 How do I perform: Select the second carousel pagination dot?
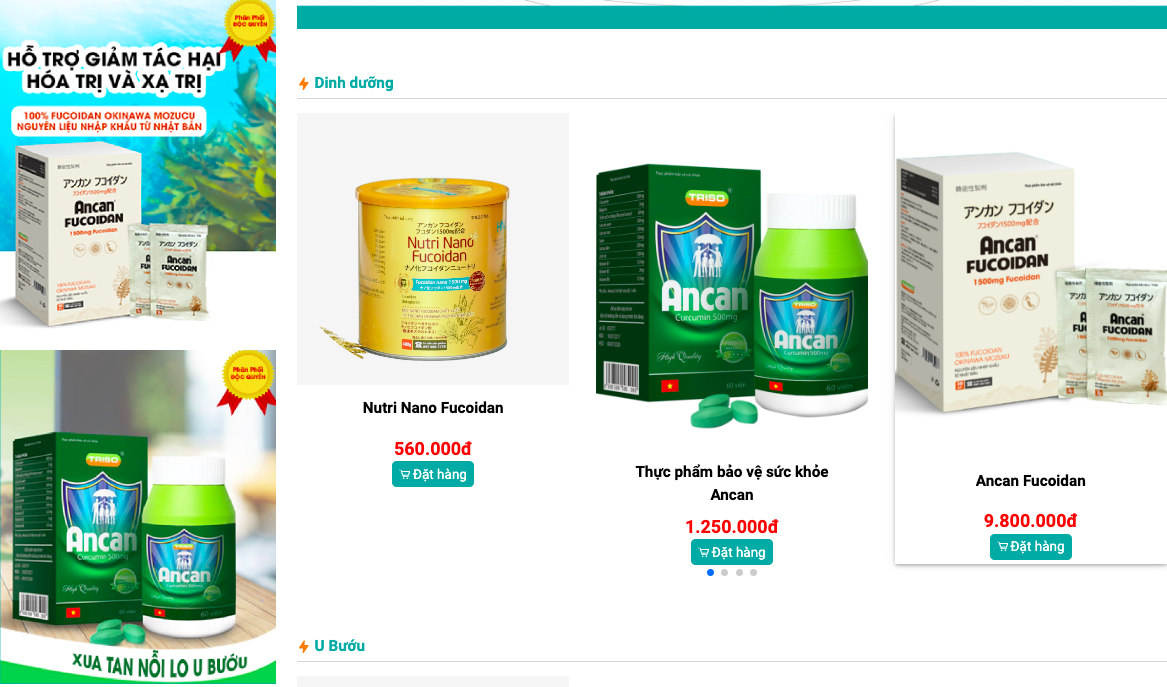[x=724, y=572]
